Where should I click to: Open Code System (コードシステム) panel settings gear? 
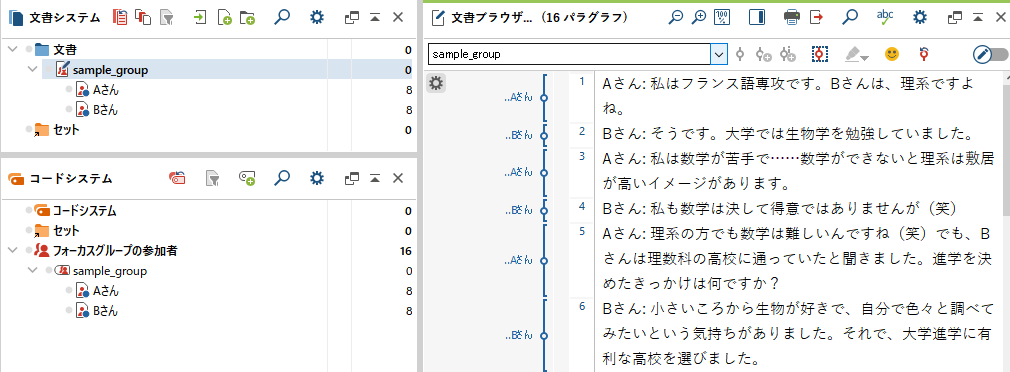316,178
